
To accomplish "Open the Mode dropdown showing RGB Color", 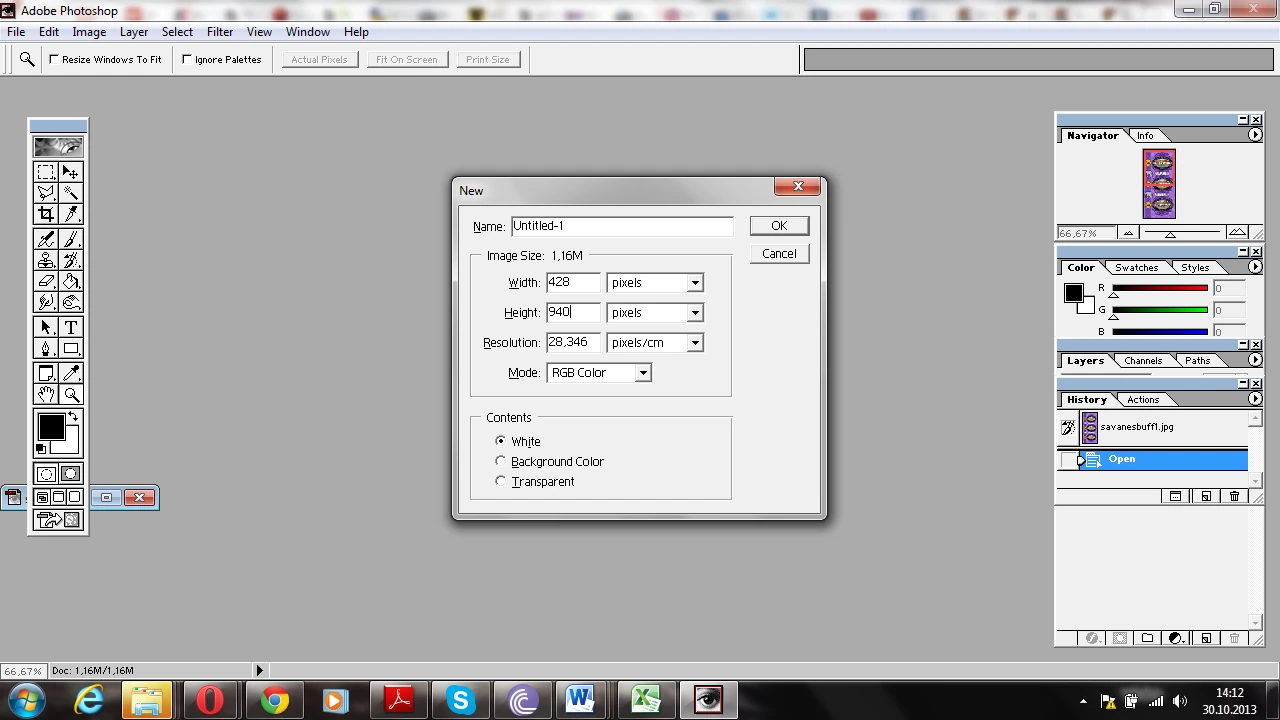I will tap(643, 373).
